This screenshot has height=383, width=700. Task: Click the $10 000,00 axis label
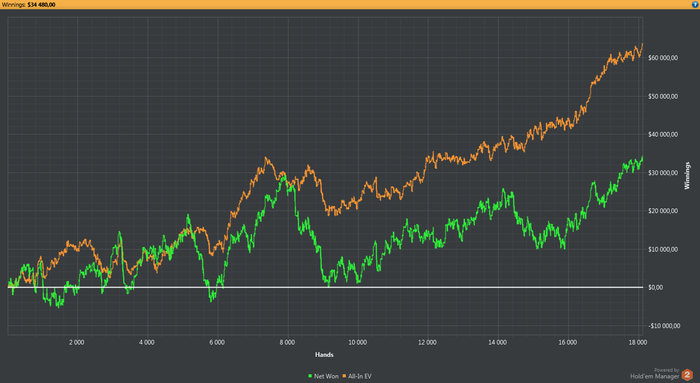click(x=663, y=249)
